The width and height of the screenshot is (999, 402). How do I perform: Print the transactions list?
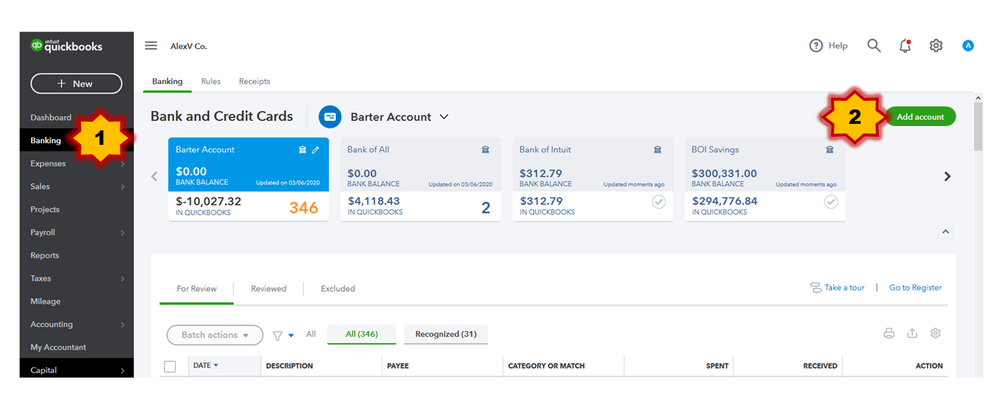889,333
